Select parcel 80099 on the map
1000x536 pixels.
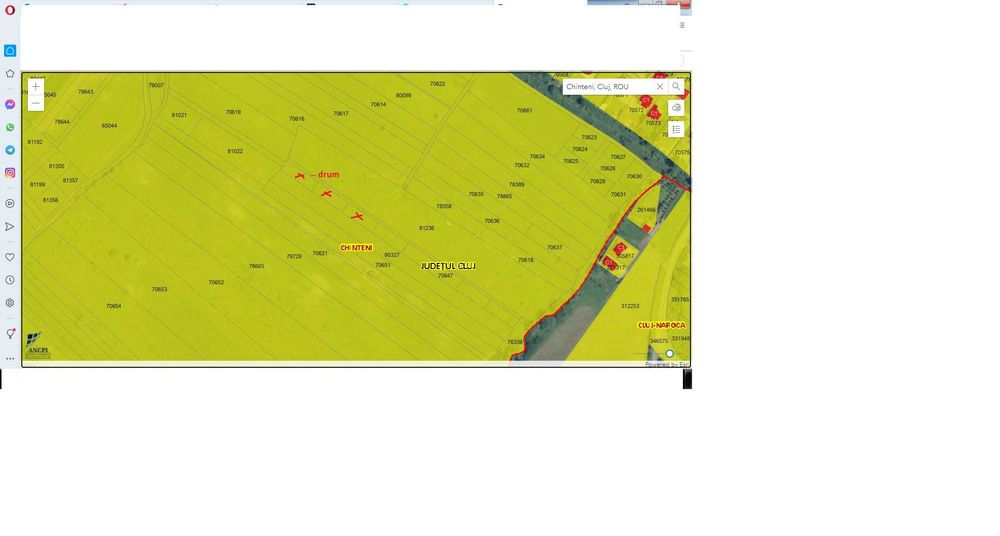click(x=403, y=96)
